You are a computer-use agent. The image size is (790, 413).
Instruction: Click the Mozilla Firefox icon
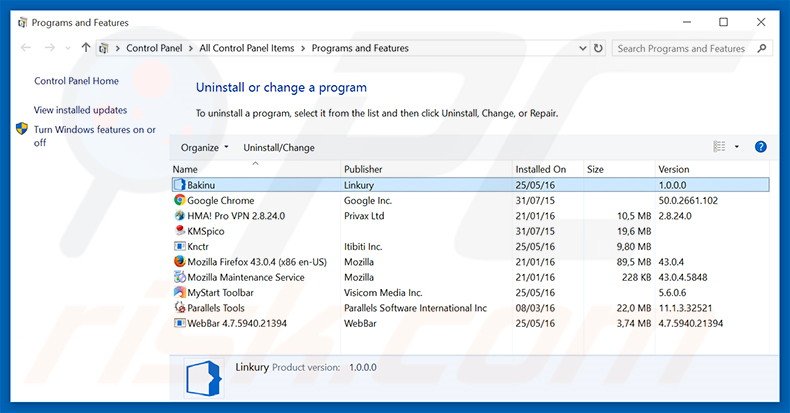tap(179, 261)
